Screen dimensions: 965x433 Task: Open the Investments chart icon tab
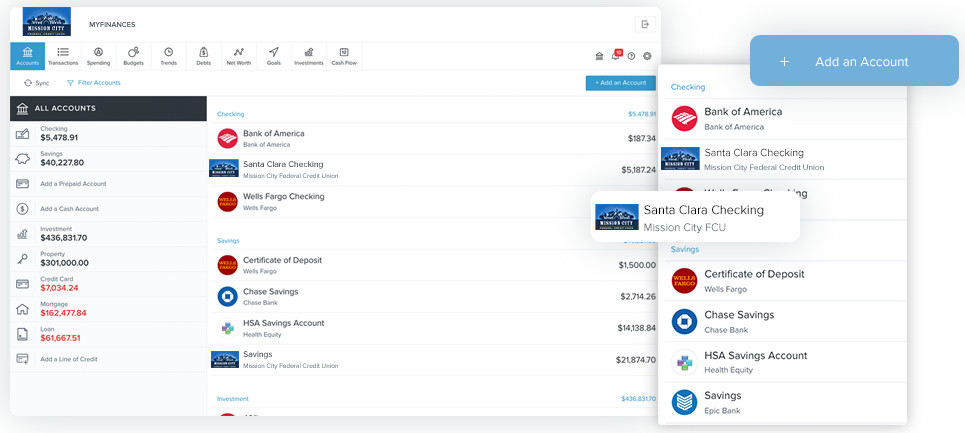(309, 56)
